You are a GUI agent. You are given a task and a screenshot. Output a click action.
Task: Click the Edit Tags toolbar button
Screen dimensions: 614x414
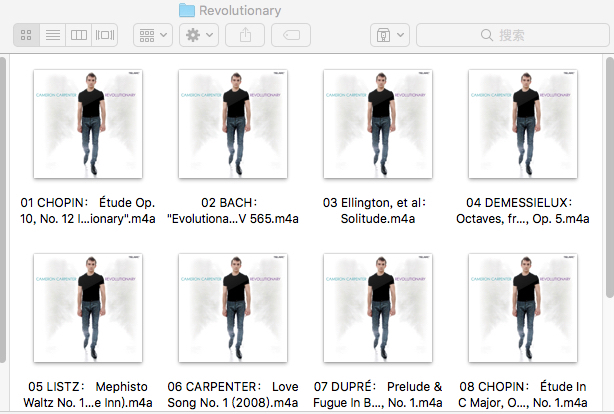pyautogui.click(x=291, y=35)
